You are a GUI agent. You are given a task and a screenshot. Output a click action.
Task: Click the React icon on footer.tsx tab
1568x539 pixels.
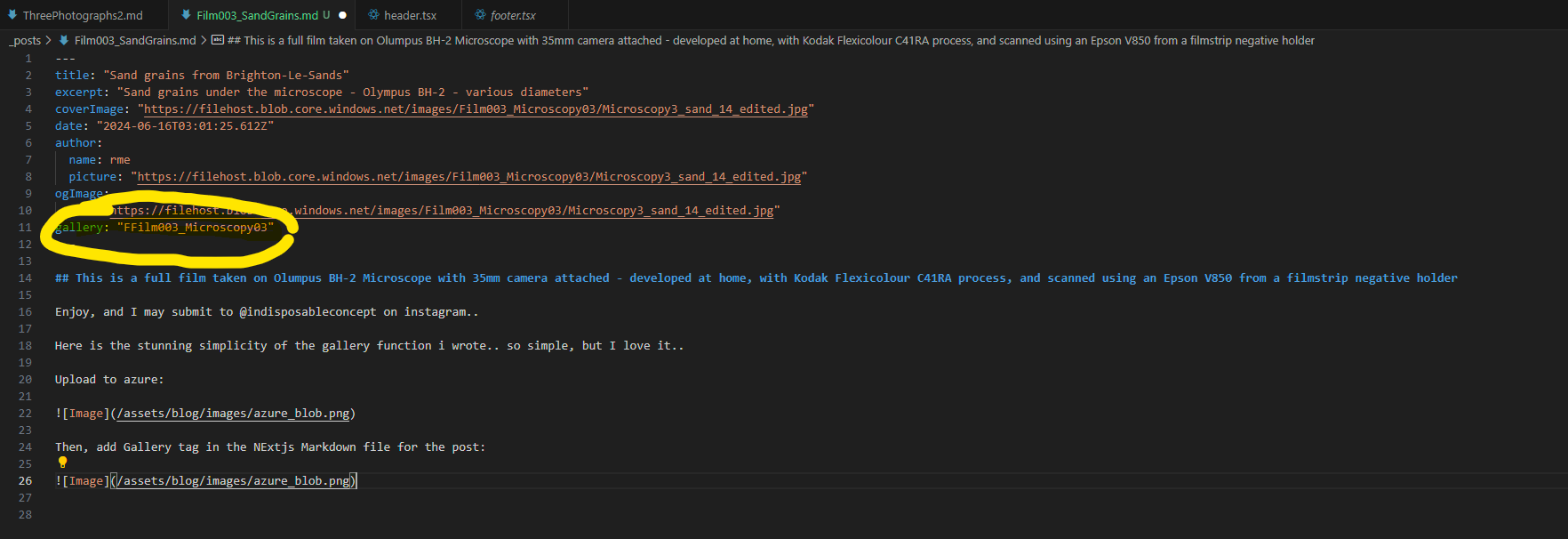tap(480, 15)
